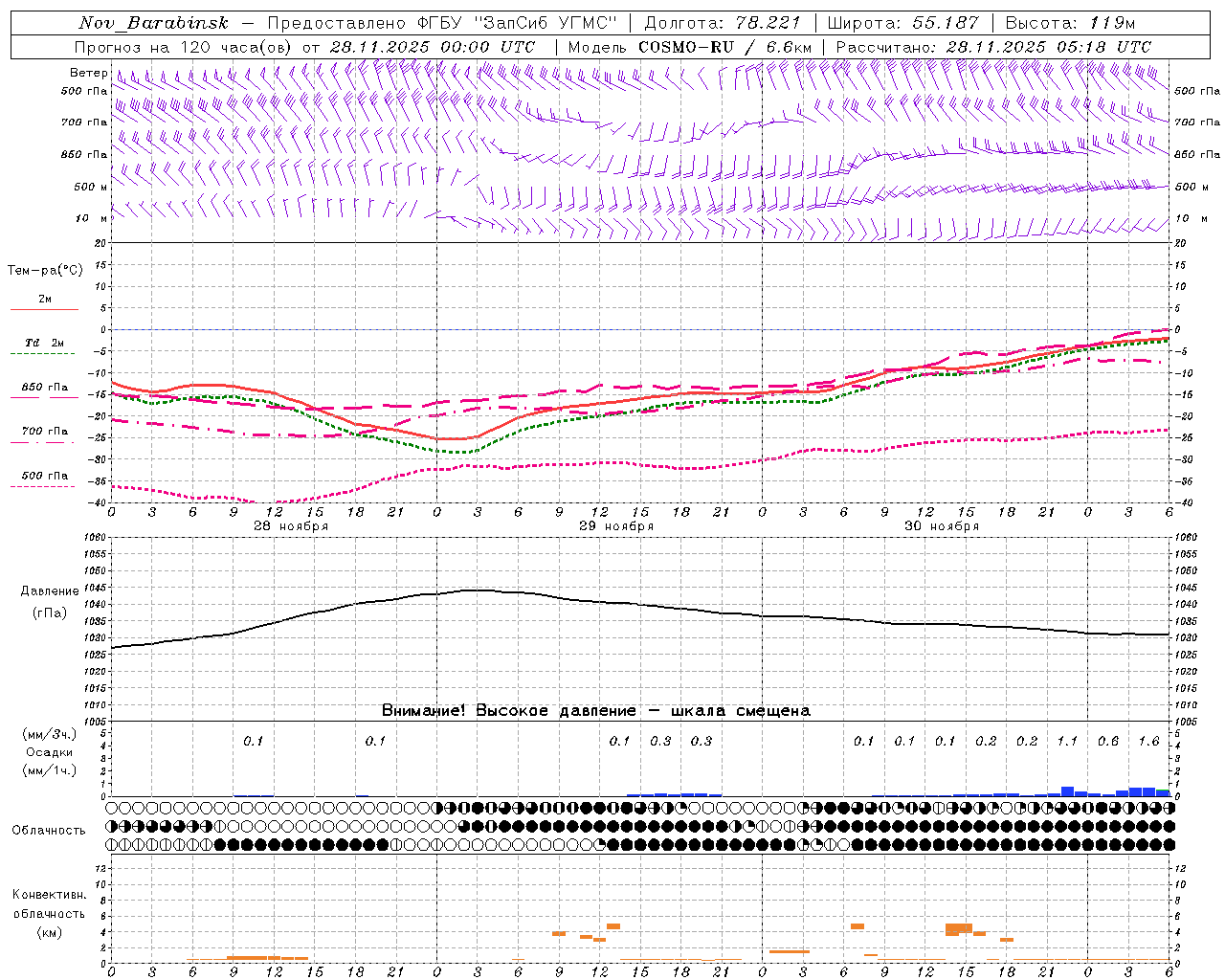The image size is (1225, 980).
Task: Click the station name Nov_Barabinsk
Action: (153, 23)
